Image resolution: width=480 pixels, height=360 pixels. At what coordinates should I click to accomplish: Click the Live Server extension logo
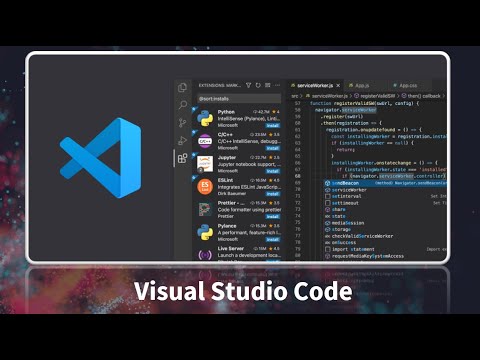click(205, 255)
